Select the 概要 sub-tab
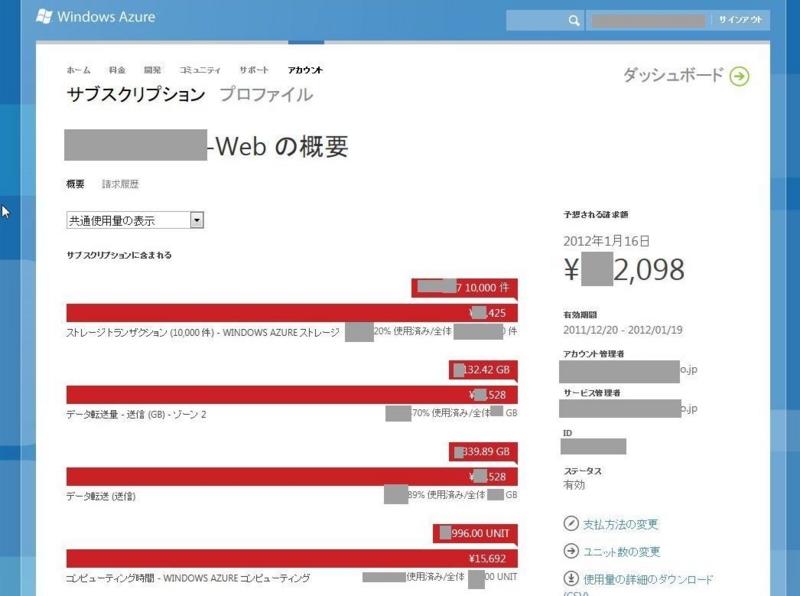Image resolution: width=800 pixels, height=596 pixels. point(75,184)
